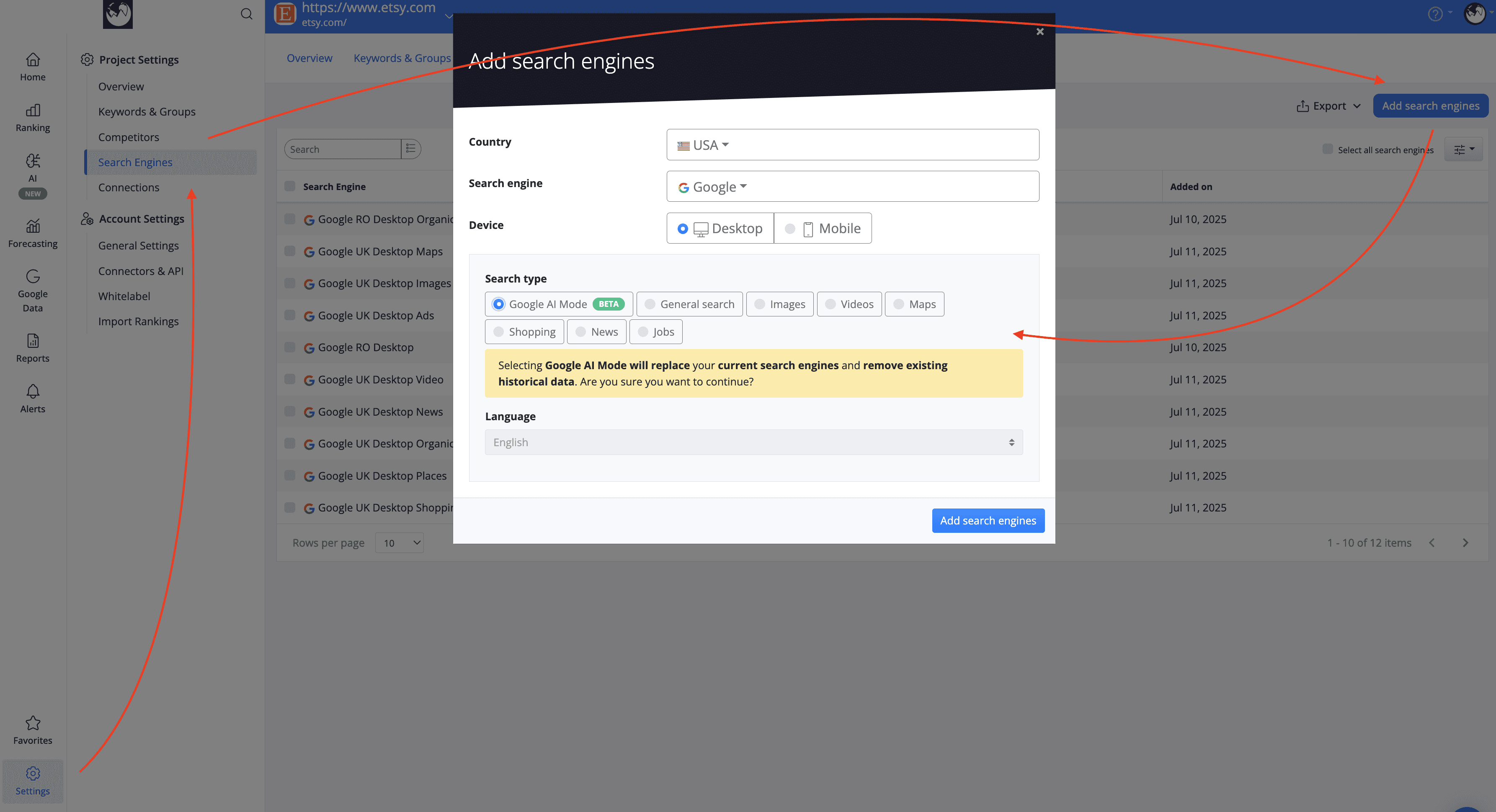This screenshot has width=1496, height=812.
Task: Open Competitors in settings menu
Action: (128, 137)
